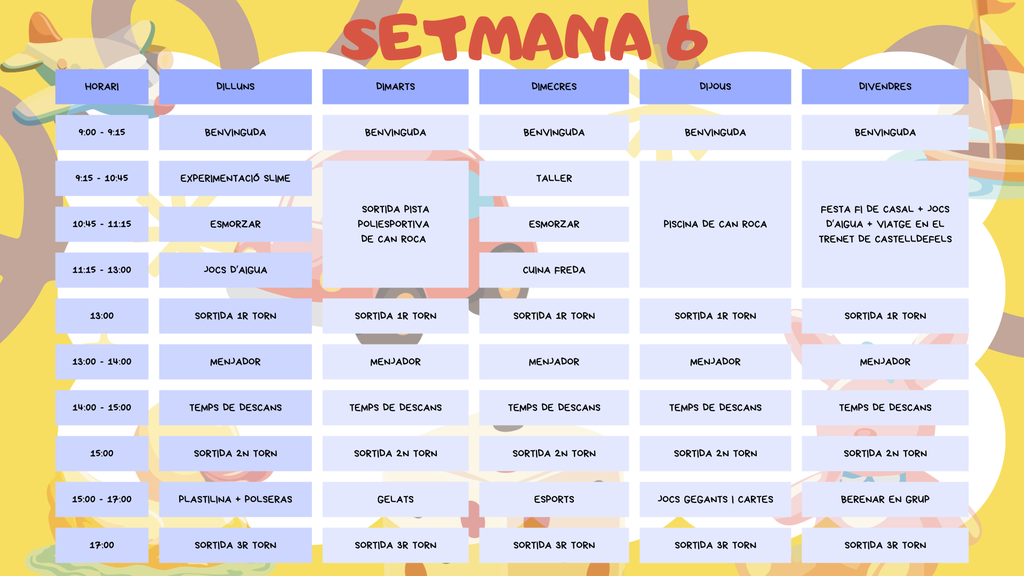Image resolution: width=1024 pixels, height=576 pixels.
Task: Click the DIVENDRES column header
Action: point(885,86)
